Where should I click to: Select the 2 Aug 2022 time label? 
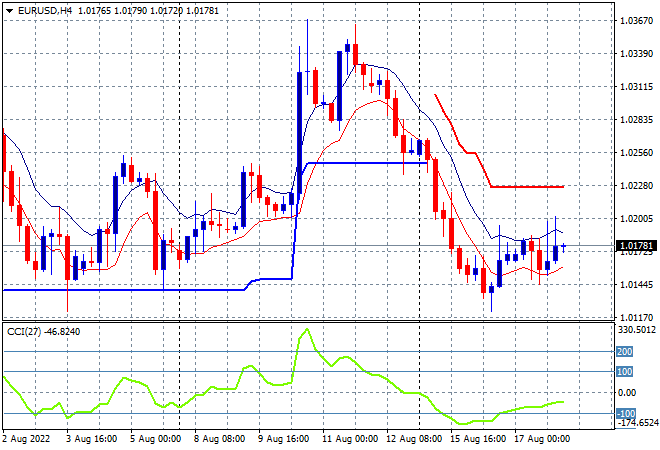tap(26, 439)
